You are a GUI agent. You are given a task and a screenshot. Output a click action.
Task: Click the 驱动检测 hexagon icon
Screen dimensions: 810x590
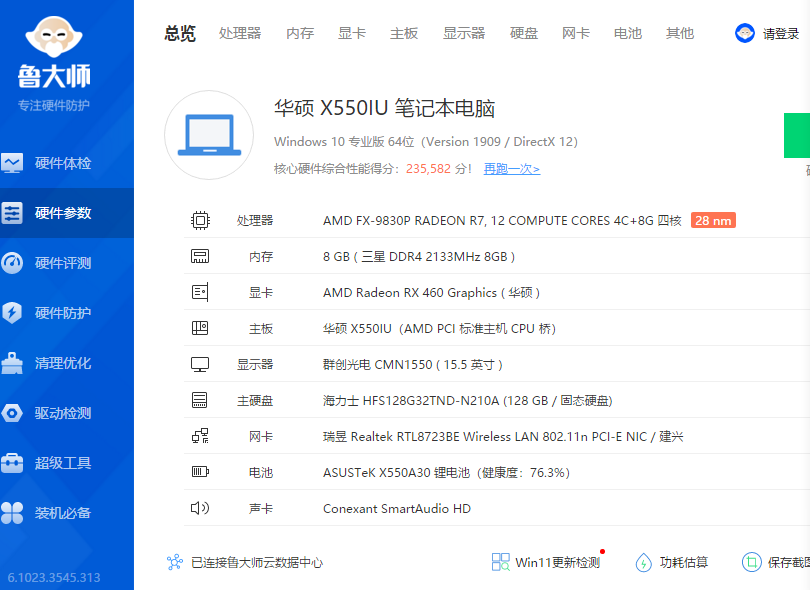pos(12,413)
